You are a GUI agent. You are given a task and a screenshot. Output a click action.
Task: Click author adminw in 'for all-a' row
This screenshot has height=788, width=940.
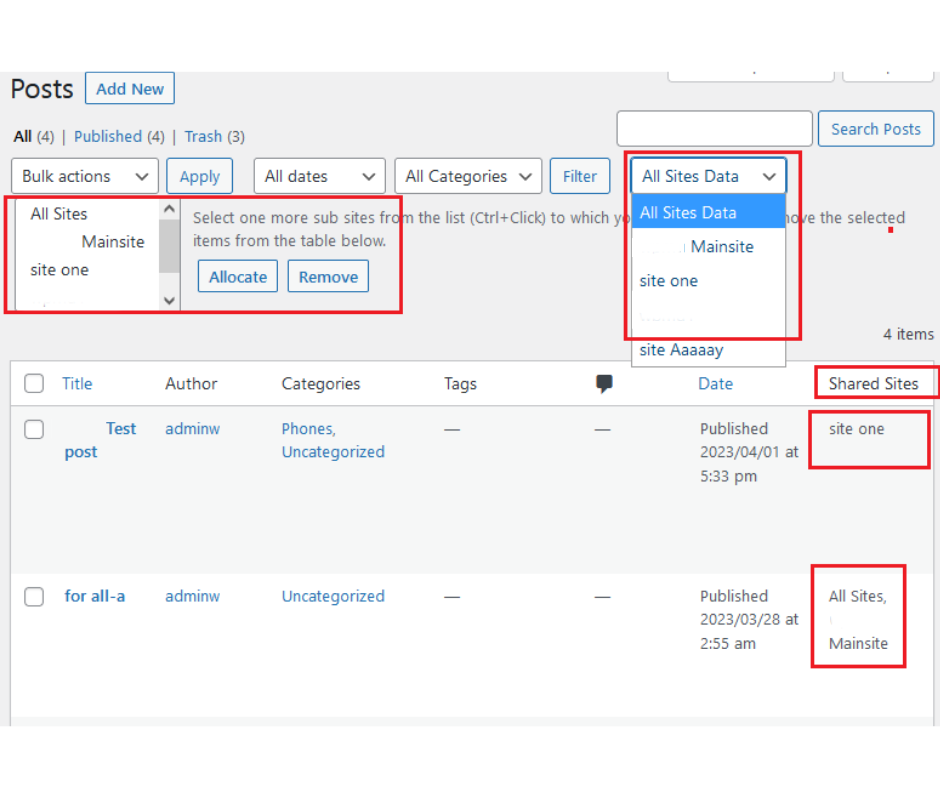point(192,596)
